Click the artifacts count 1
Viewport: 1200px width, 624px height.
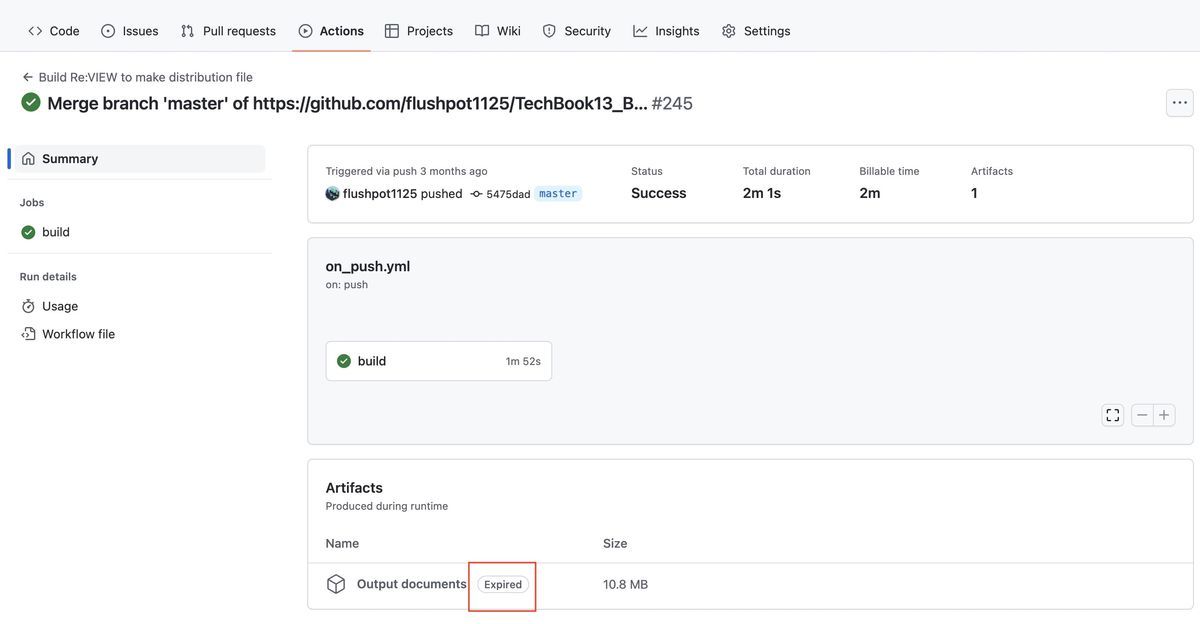[x=974, y=193]
